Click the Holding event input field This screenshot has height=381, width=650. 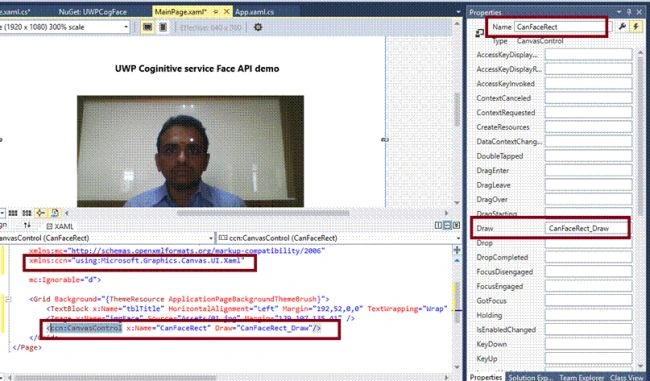click(588, 315)
